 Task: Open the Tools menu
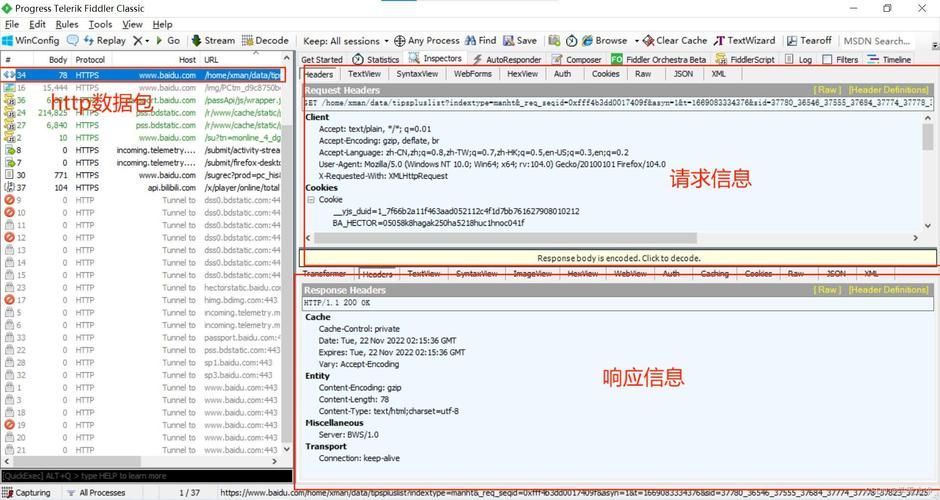click(x=100, y=25)
